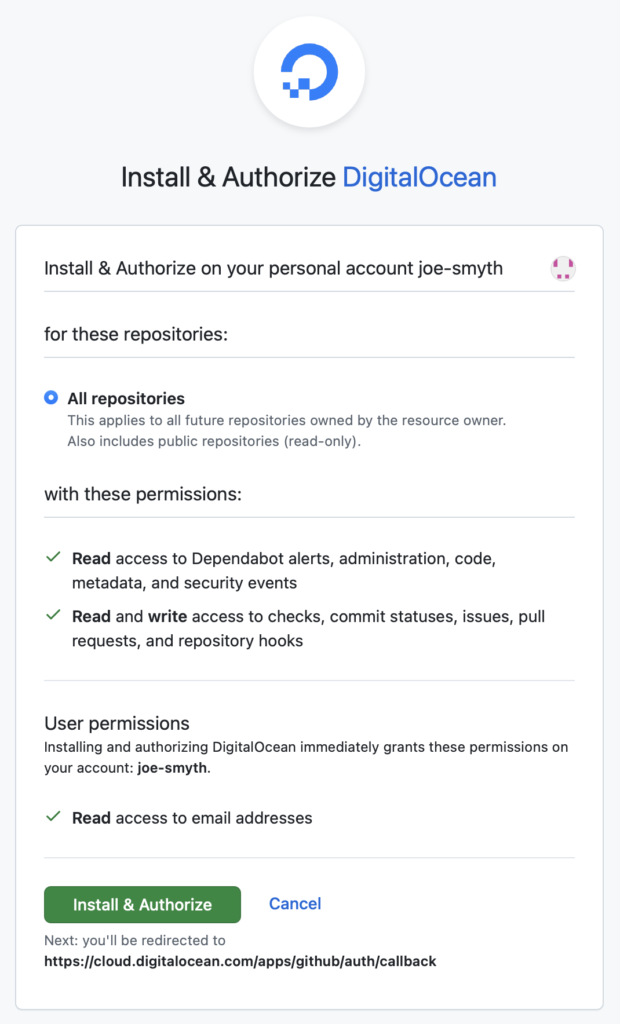The image size is (620, 1024).
Task: Click the green Install & Authorize button
Action: pos(142,904)
